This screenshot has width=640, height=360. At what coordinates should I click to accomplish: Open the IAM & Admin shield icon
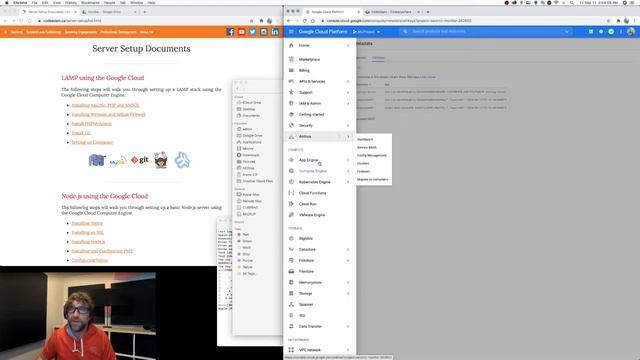click(291, 103)
